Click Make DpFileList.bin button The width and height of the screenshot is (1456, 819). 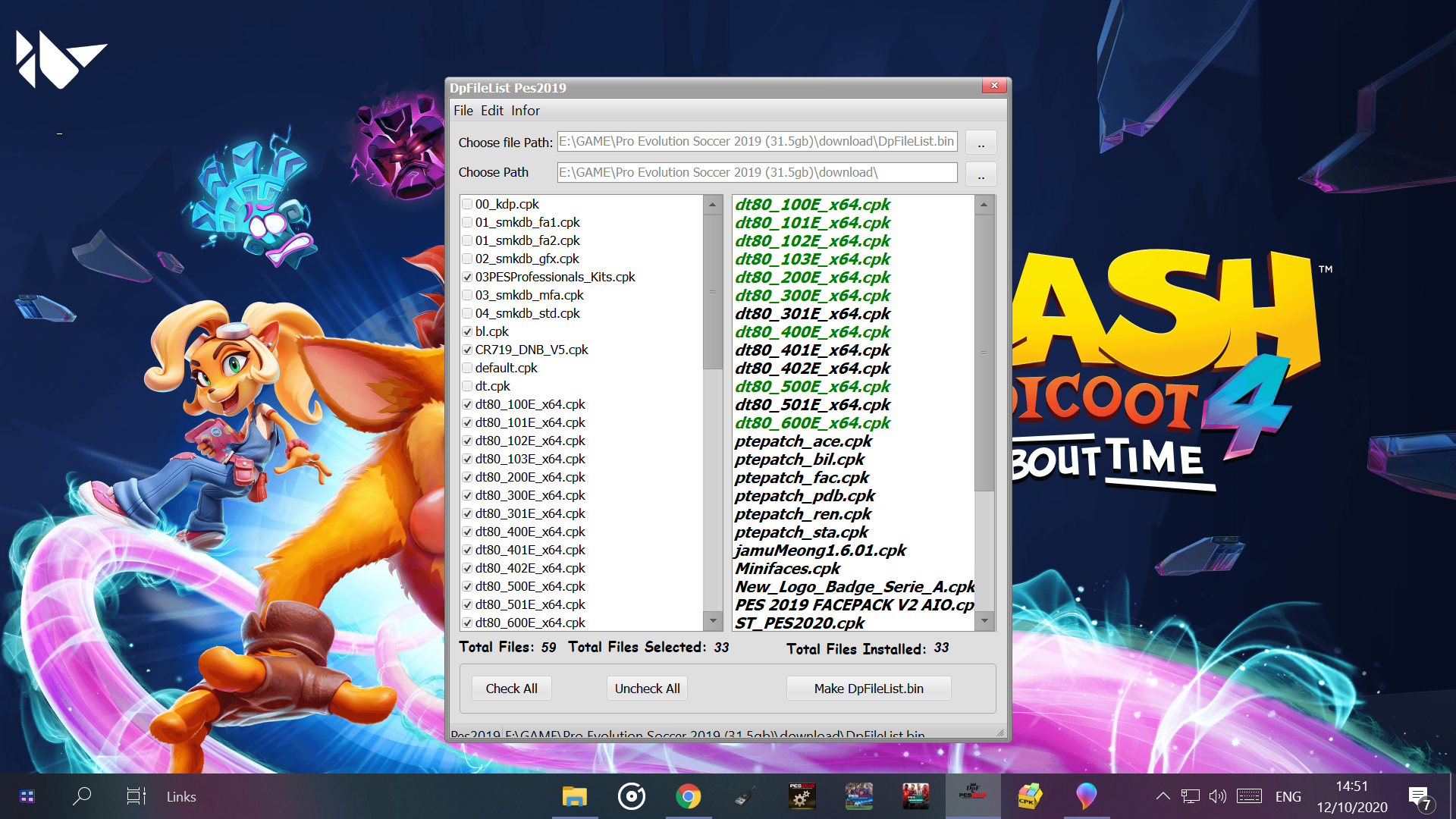click(868, 689)
